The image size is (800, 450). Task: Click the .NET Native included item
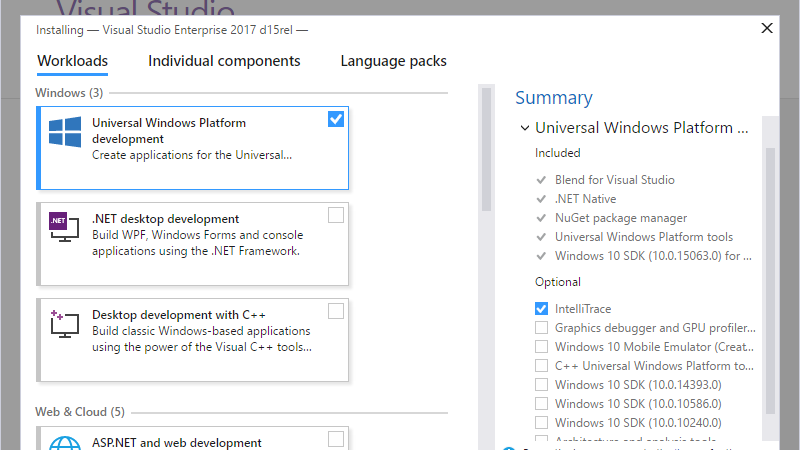pyautogui.click(x=585, y=198)
